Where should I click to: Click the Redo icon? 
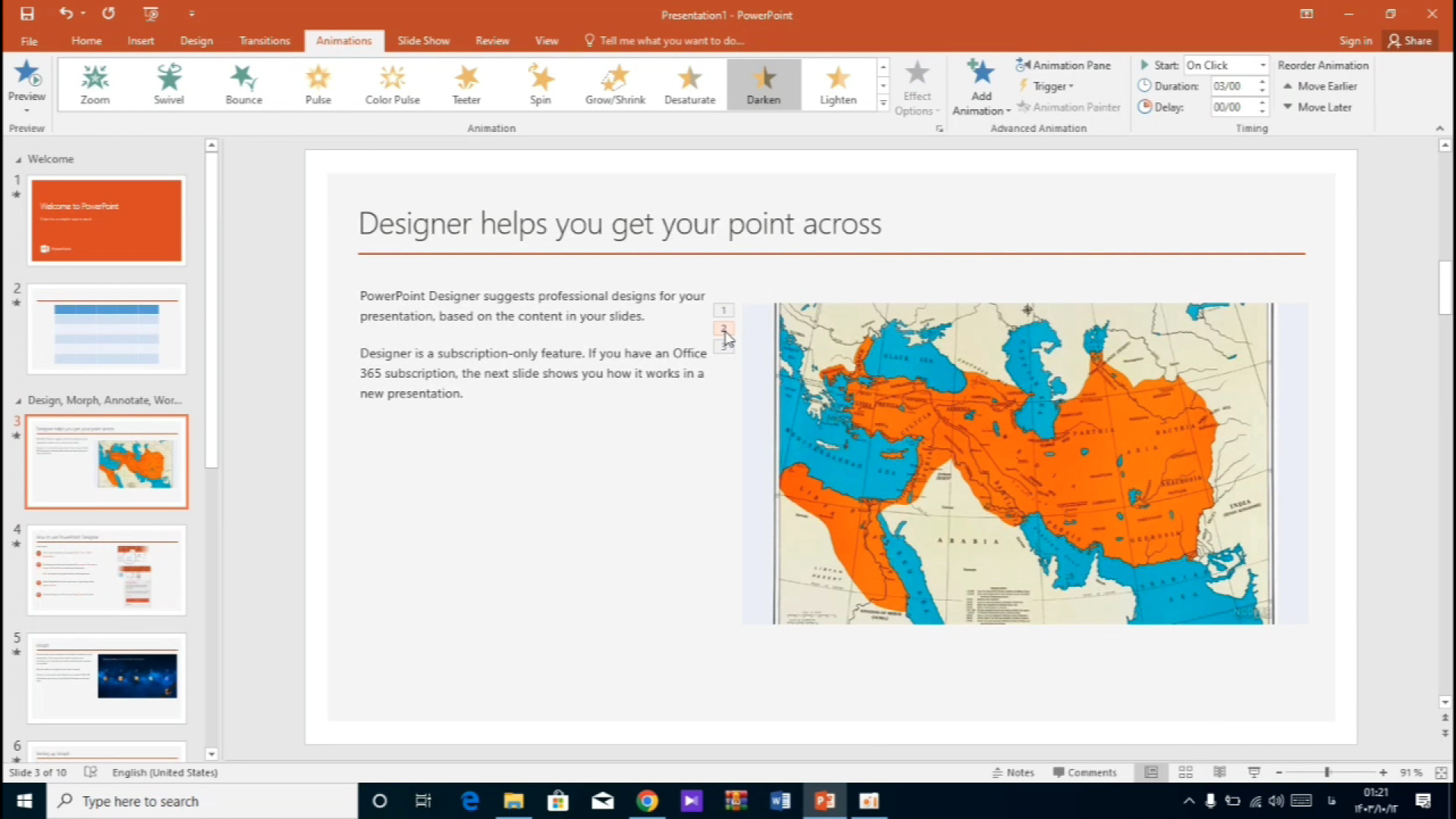click(108, 14)
